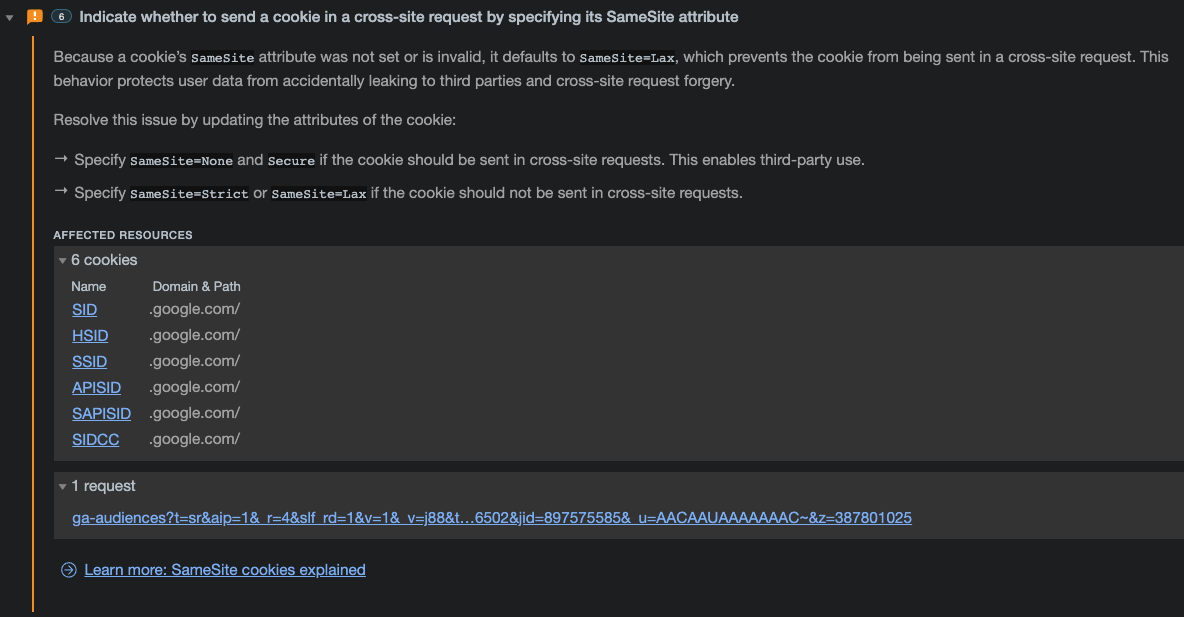1184x617 pixels.
Task: Collapse the 6 cookies section
Action: pyautogui.click(x=63, y=261)
